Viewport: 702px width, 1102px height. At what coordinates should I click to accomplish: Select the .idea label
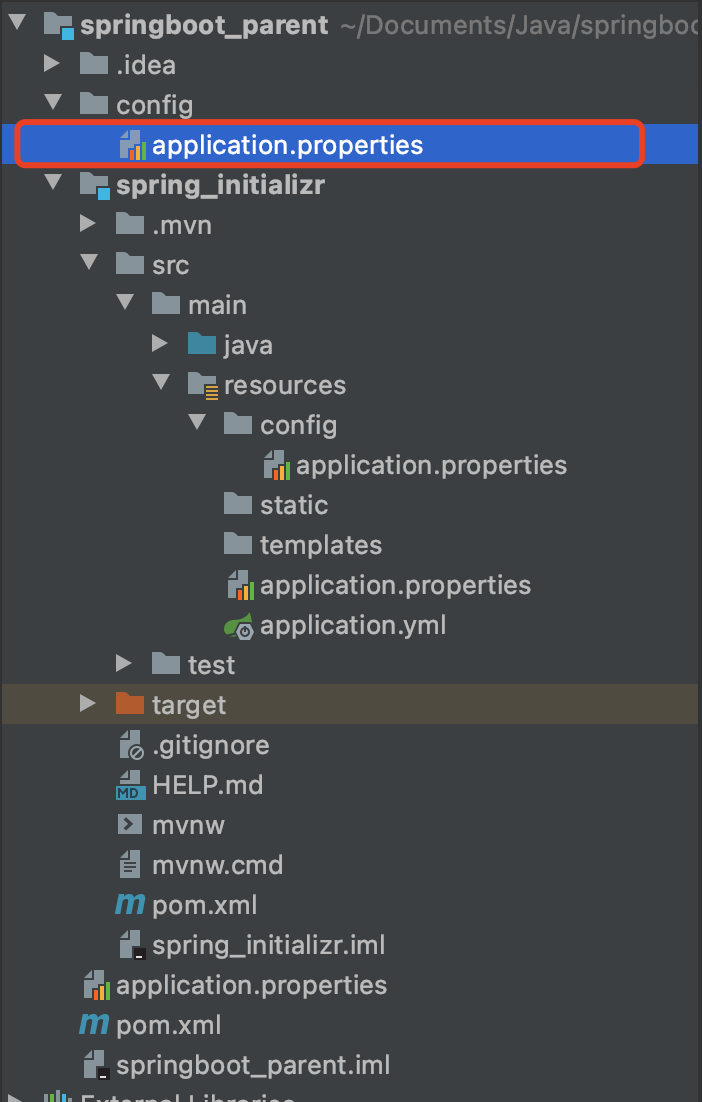click(x=146, y=65)
